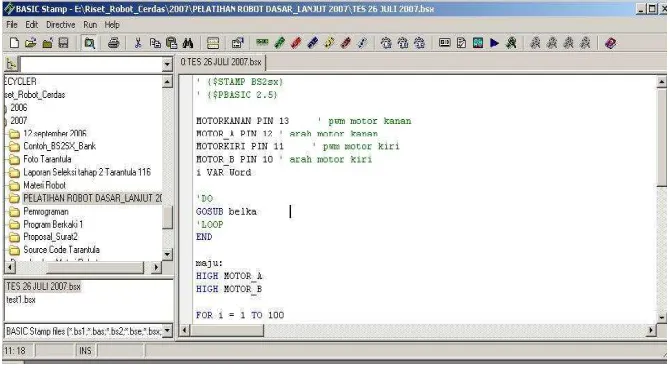Click the Preferences icon
The width and height of the screenshot is (670, 370).
237,43
